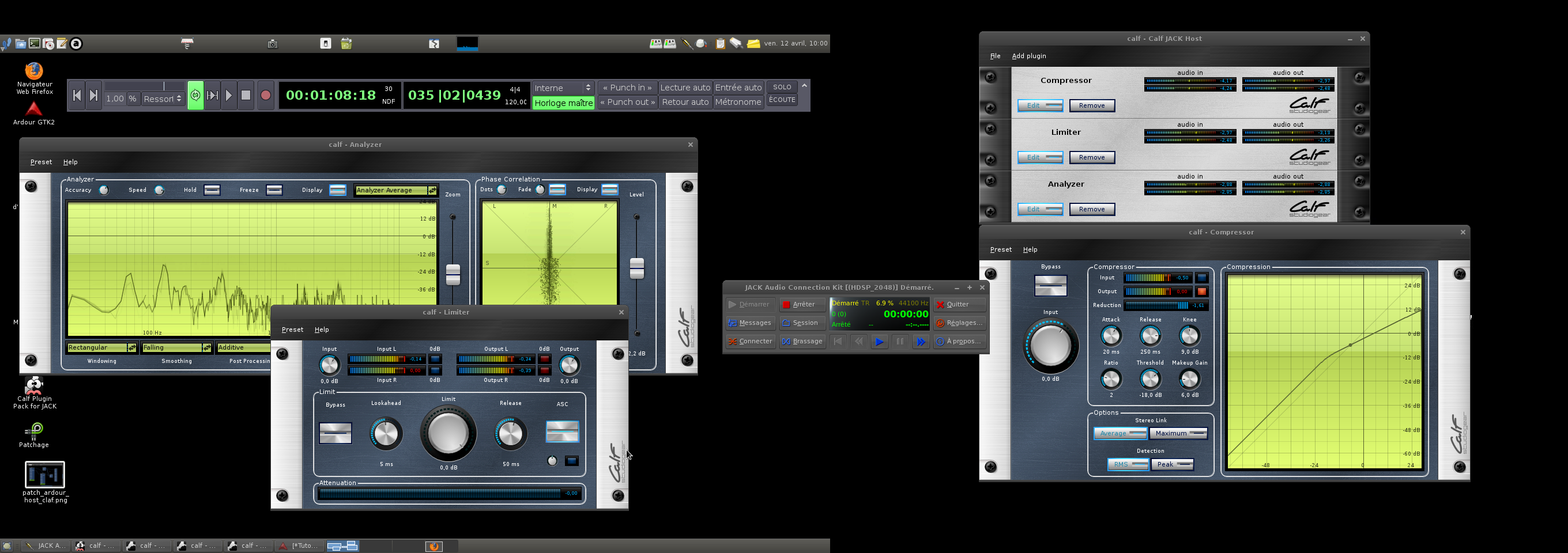Viewport: 1568px width, 553px height.
Task: Click Remove in the Limiter rack row
Action: point(1092,158)
